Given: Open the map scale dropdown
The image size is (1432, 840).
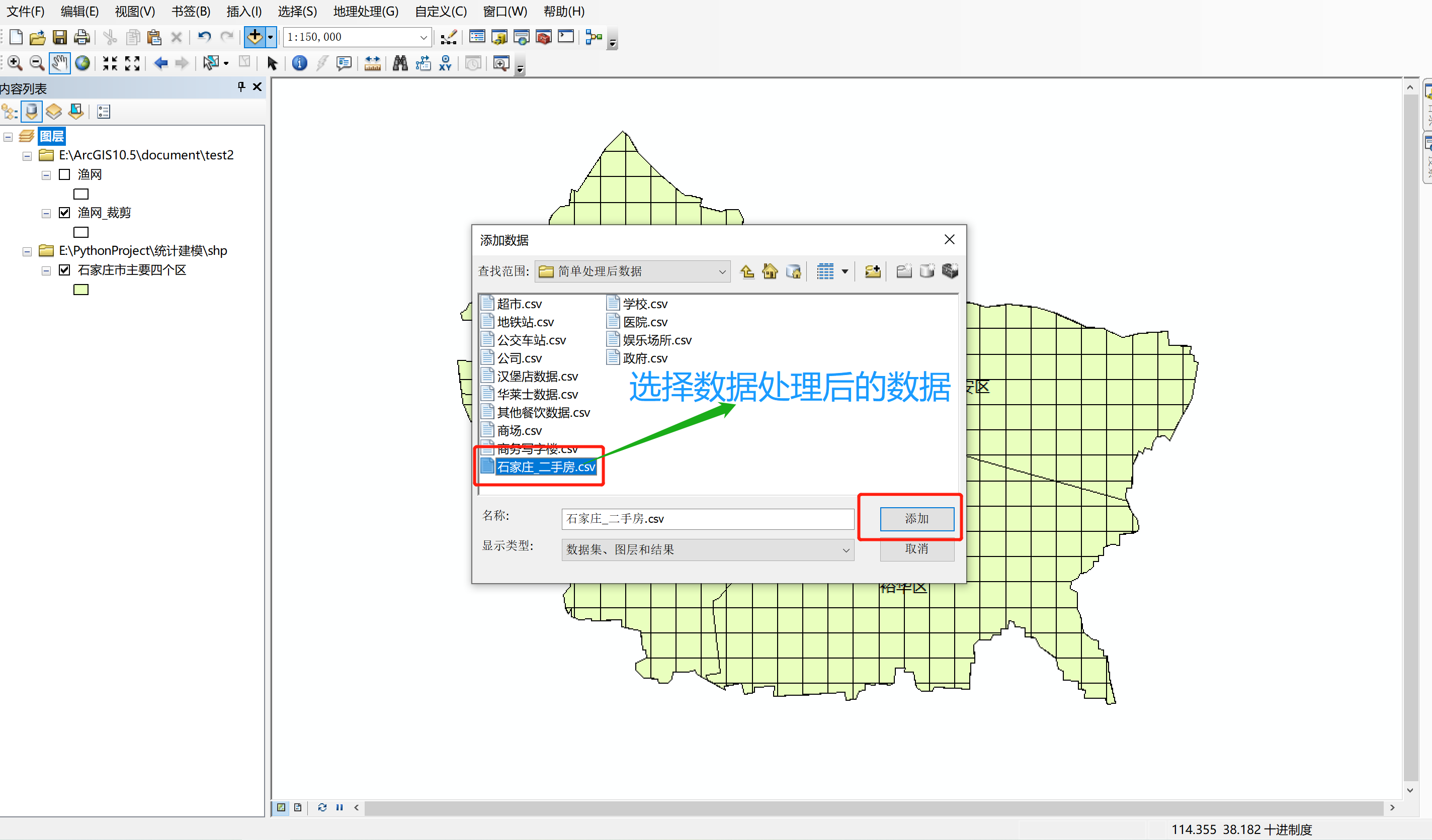Looking at the screenshot, I should click(424, 38).
